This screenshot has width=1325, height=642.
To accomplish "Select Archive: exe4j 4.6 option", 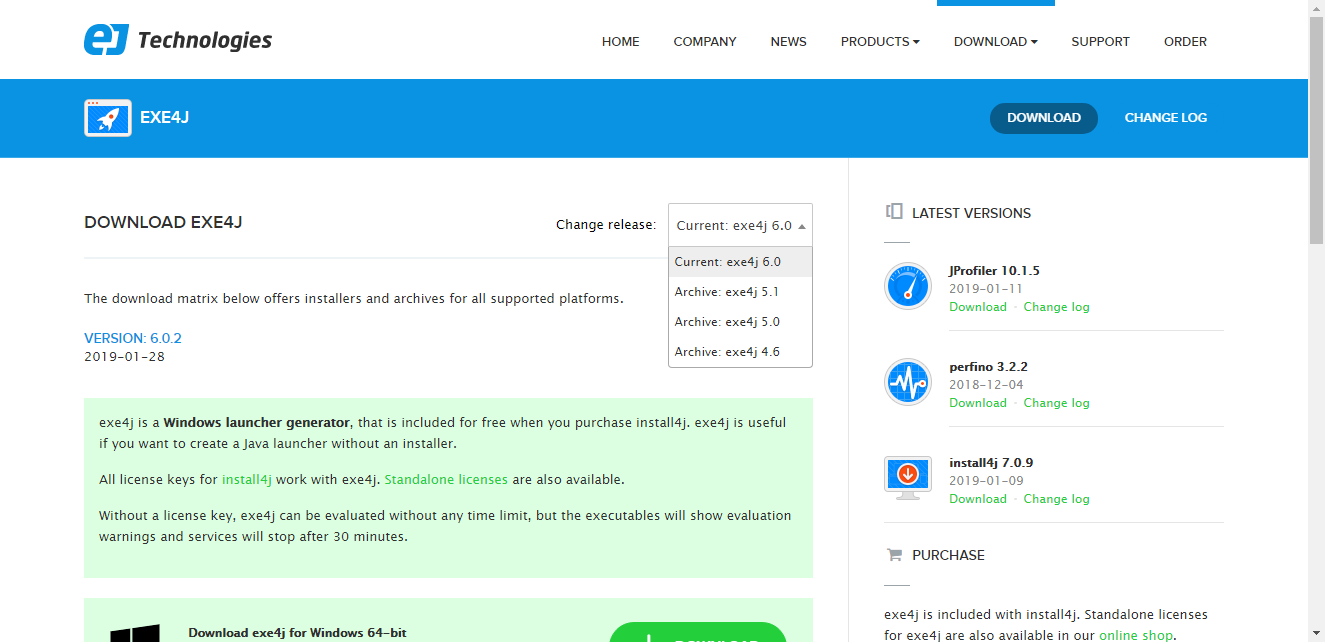I will pyautogui.click(x=740, y=352).
